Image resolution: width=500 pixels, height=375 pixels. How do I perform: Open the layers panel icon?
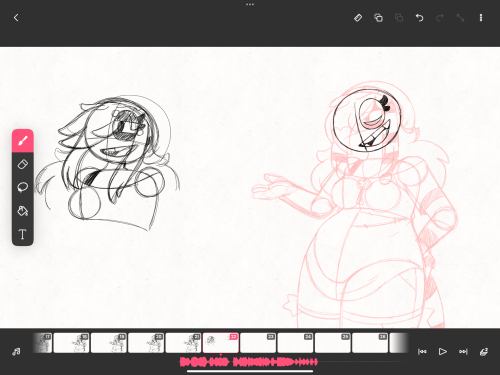click(x=484, y=352)
